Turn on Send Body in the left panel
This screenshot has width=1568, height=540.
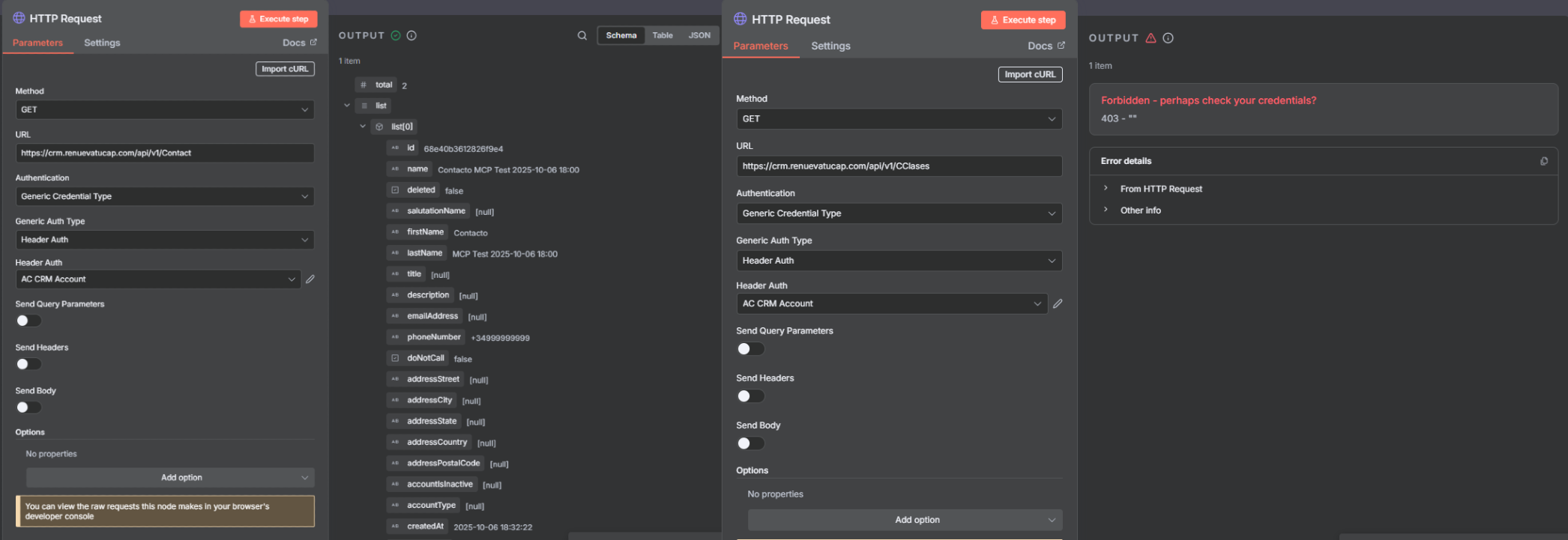click(28, 407)
